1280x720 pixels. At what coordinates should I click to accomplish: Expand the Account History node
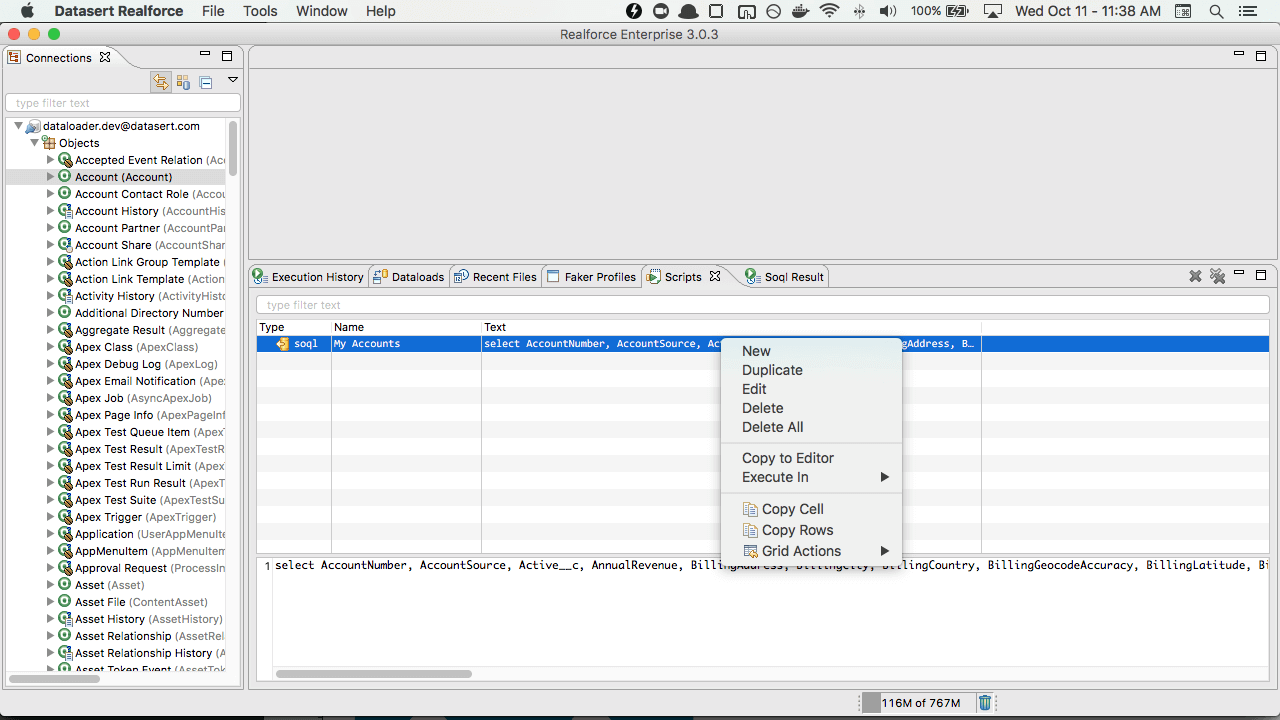click(x=51, y=211)
